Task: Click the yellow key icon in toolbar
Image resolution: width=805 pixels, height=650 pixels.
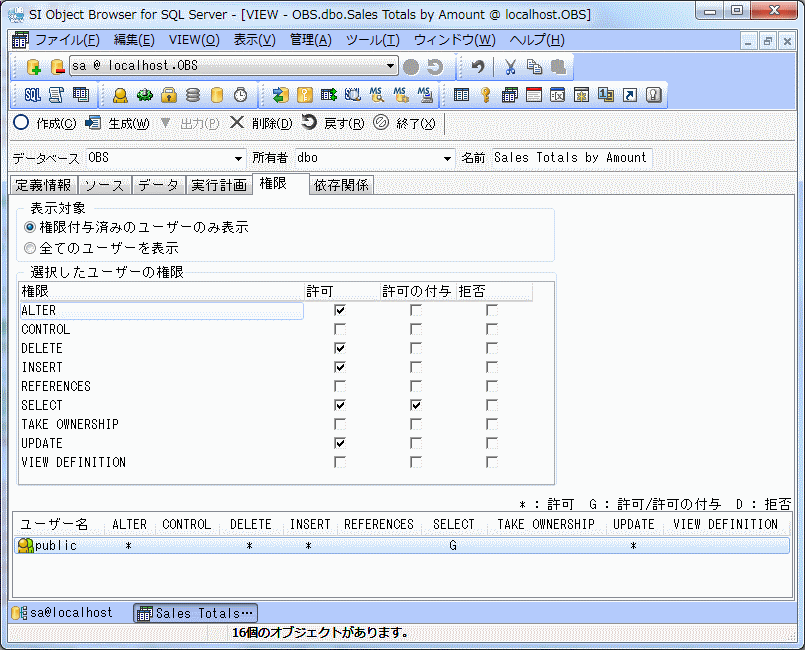Action: click(485, 95)
